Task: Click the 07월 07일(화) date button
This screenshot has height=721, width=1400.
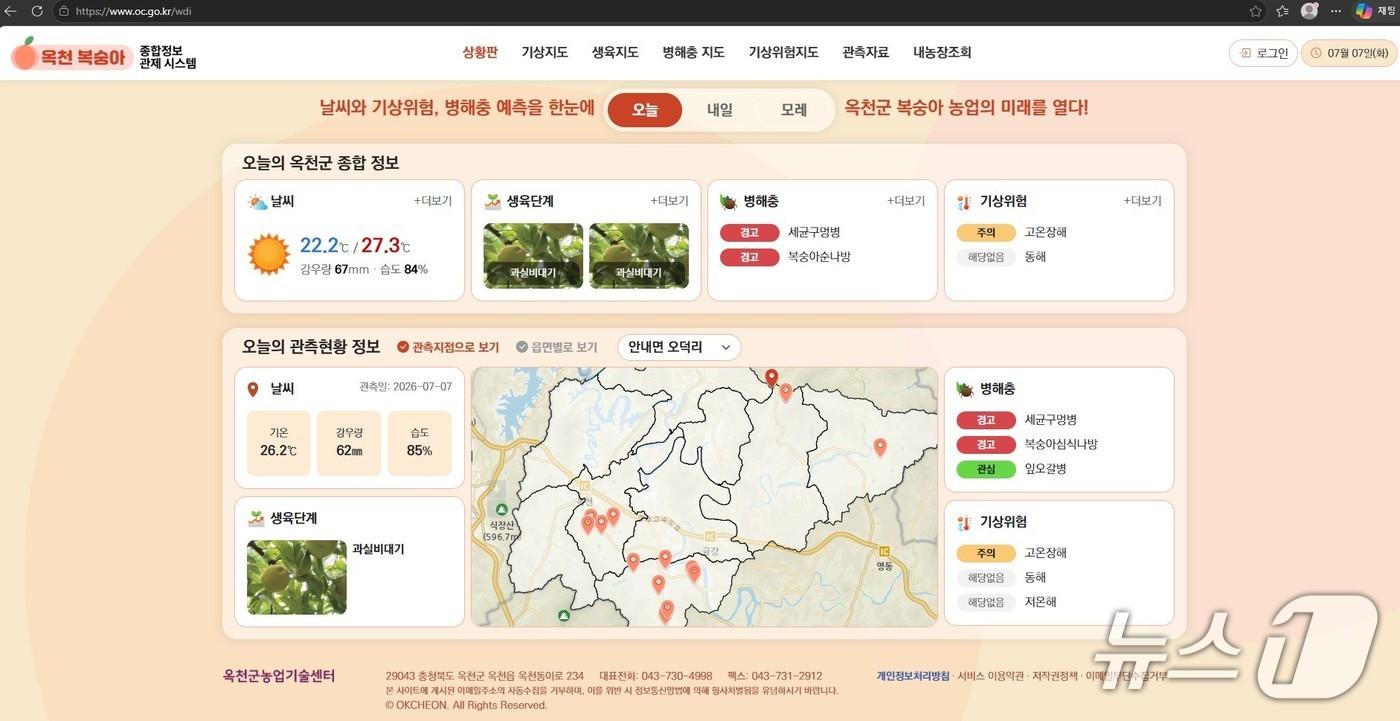Action: [x=1349, y=53]
